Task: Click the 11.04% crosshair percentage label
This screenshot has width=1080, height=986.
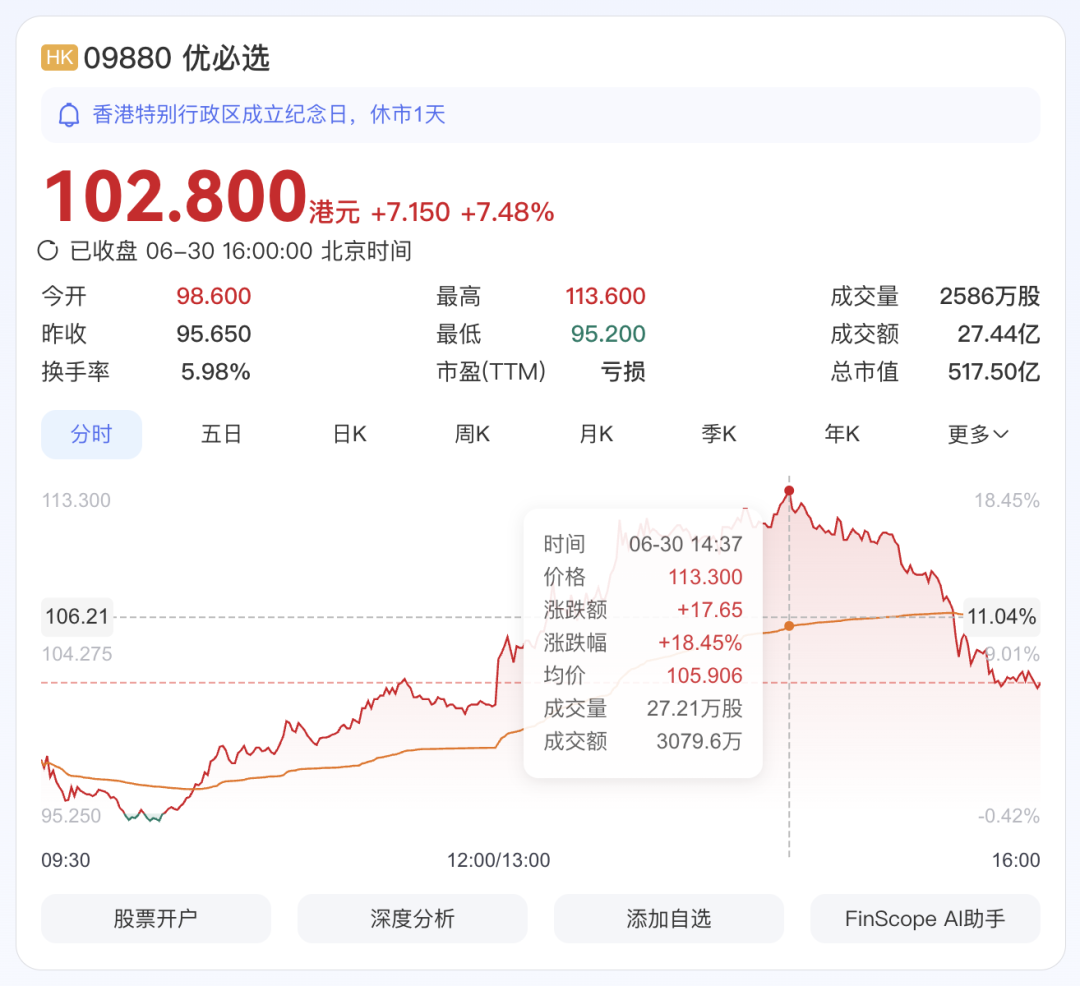Action: coord(1001,616)
